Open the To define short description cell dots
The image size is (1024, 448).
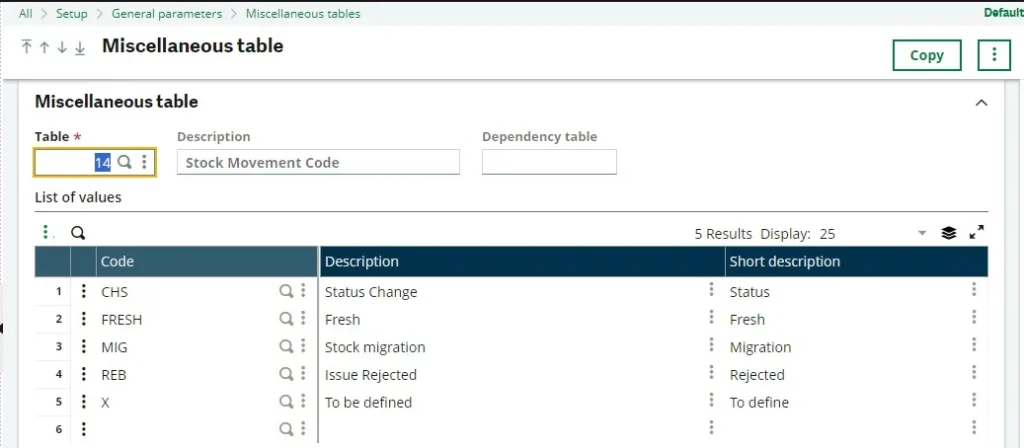[x=974, y=400]
